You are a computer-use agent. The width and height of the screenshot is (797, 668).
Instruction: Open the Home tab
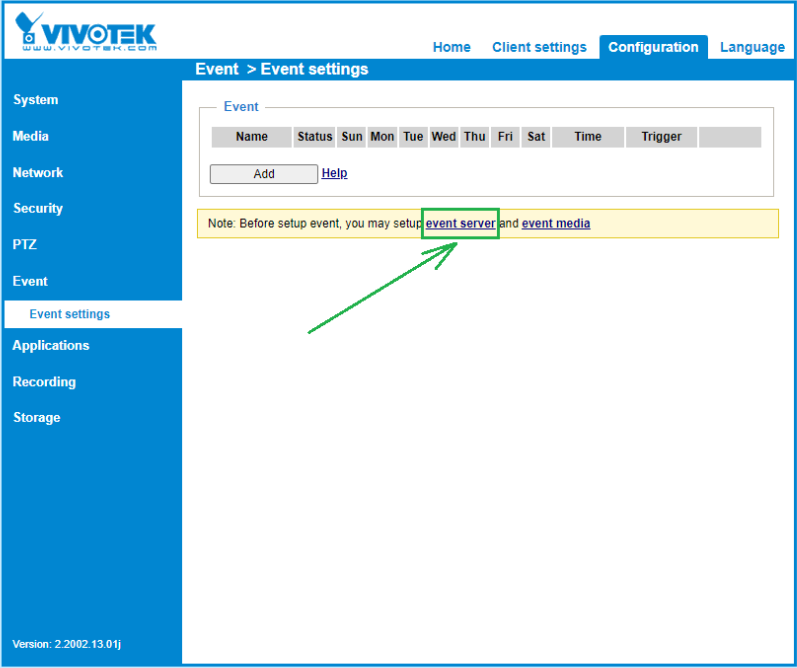pos(451,47)
